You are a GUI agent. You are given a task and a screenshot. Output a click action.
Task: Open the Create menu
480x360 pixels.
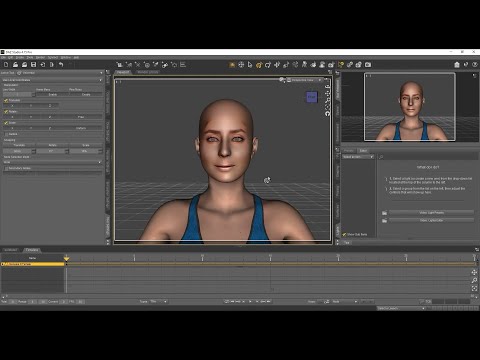click(x=20, y=58)
